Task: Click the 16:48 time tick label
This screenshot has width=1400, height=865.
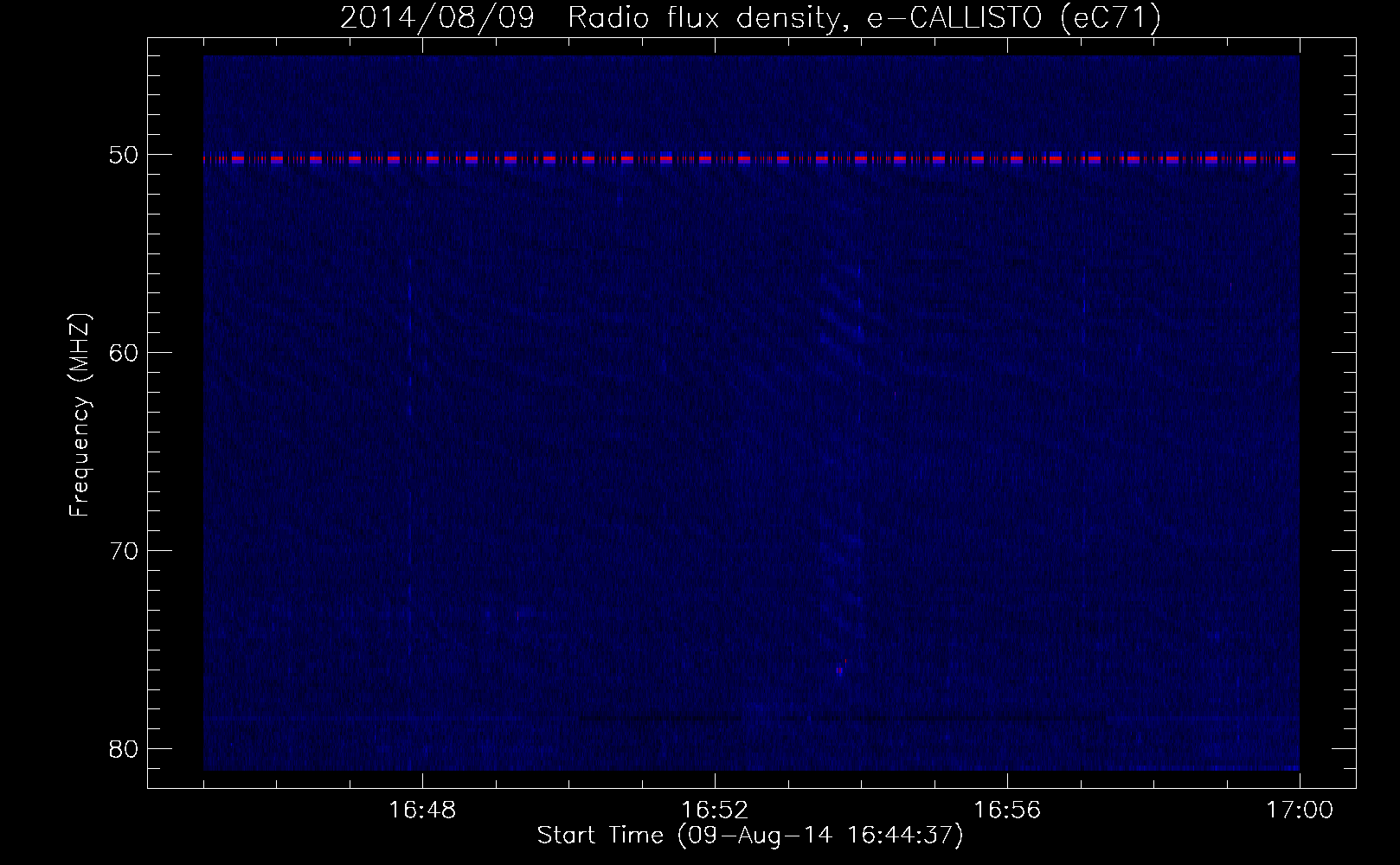Action: pos(422,811)
